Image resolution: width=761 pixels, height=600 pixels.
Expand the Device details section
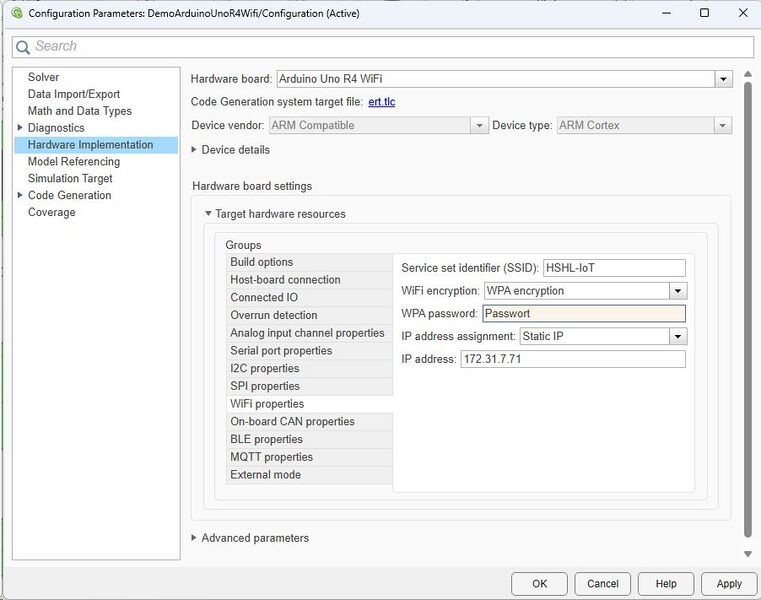coord(194,150)
